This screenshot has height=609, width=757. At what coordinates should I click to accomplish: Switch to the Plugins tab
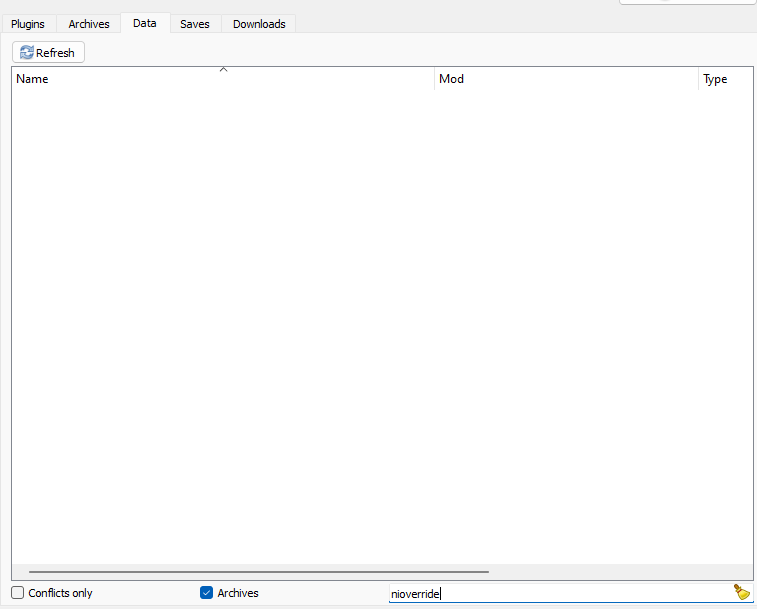(x=28, y=24)
